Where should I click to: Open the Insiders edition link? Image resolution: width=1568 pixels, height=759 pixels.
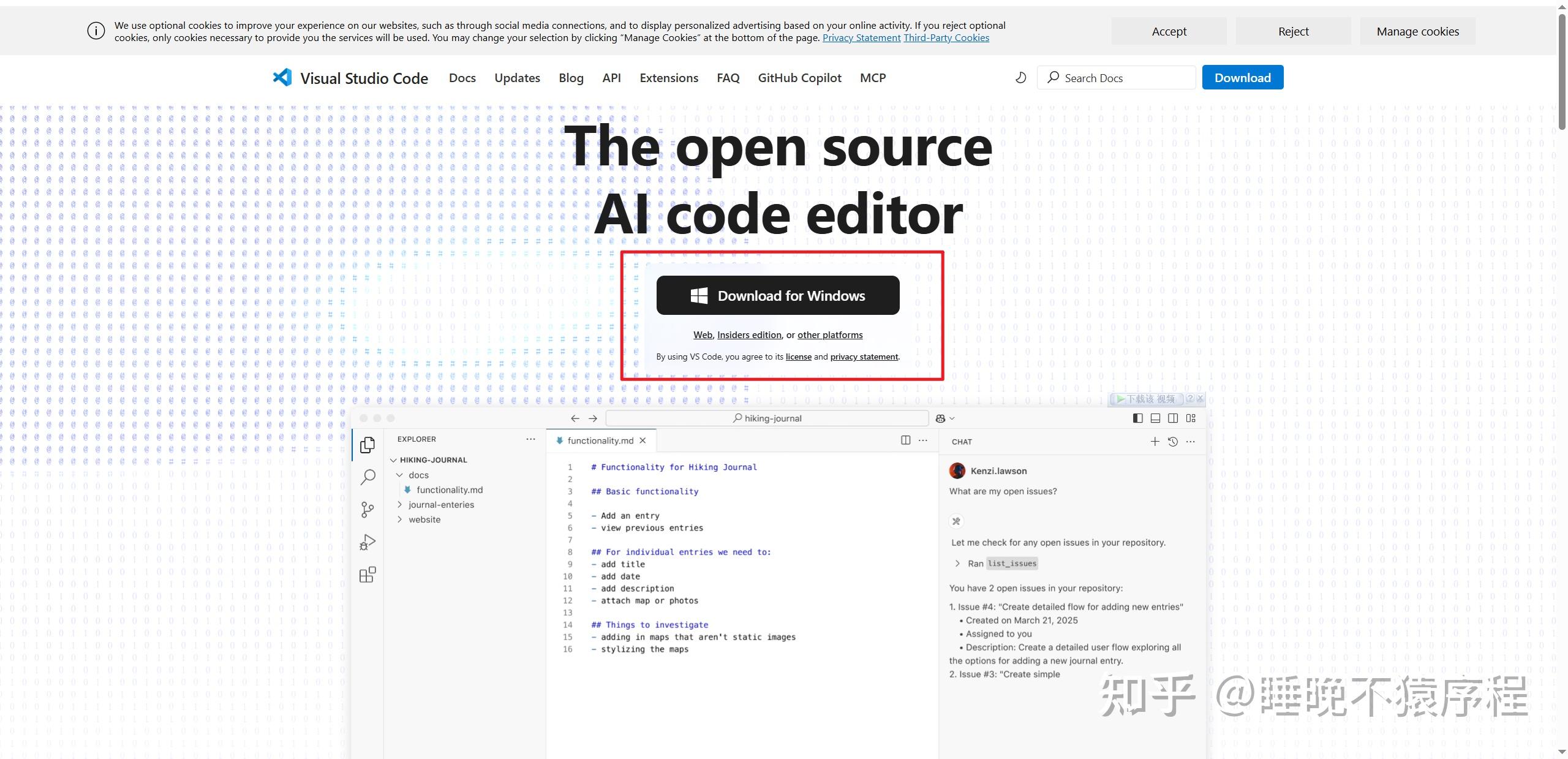[x=749, y=335]
